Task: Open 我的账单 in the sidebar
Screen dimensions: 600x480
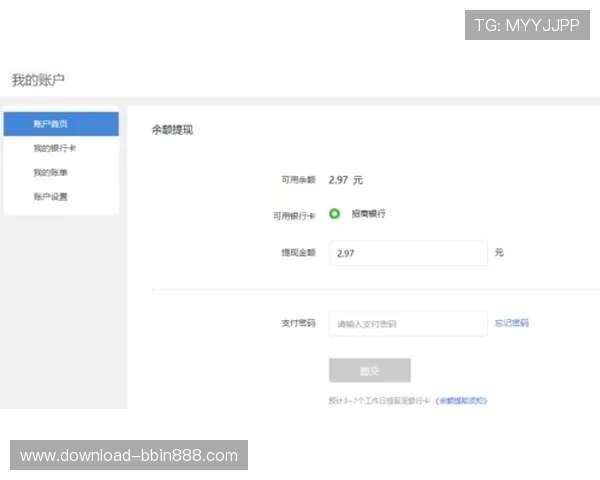Action: (x=50, y=172)
